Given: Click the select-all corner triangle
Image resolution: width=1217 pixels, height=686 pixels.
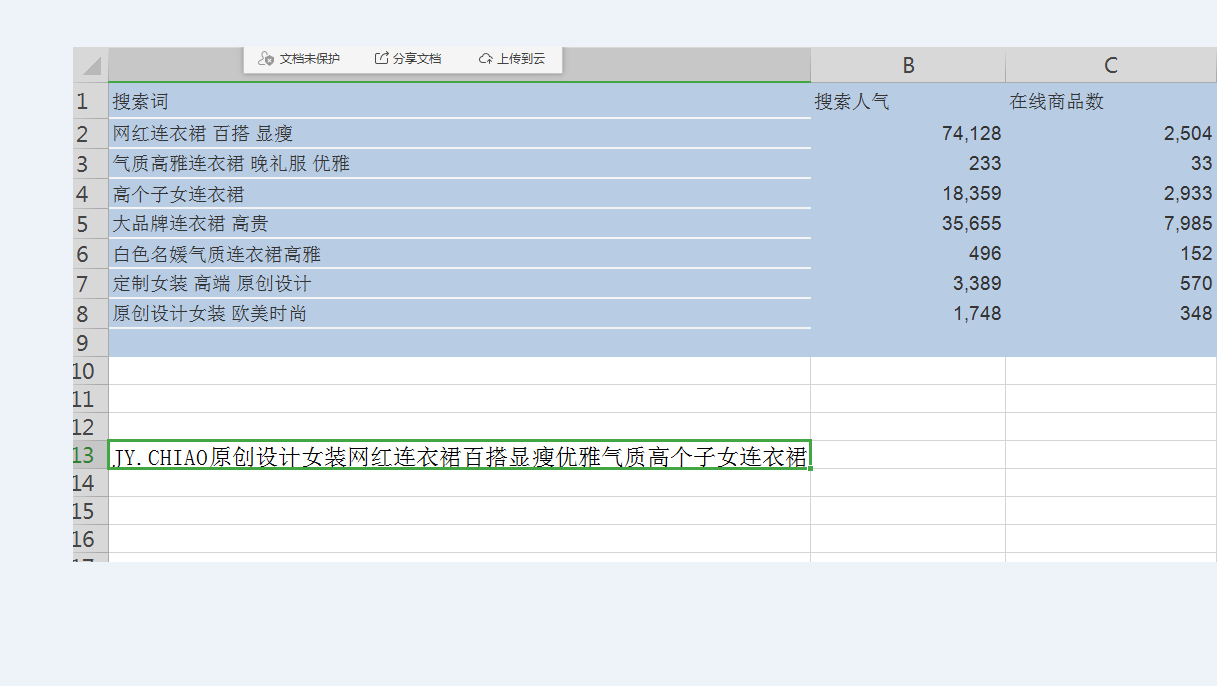Looking at the screenshot, I should click(91, 66).
